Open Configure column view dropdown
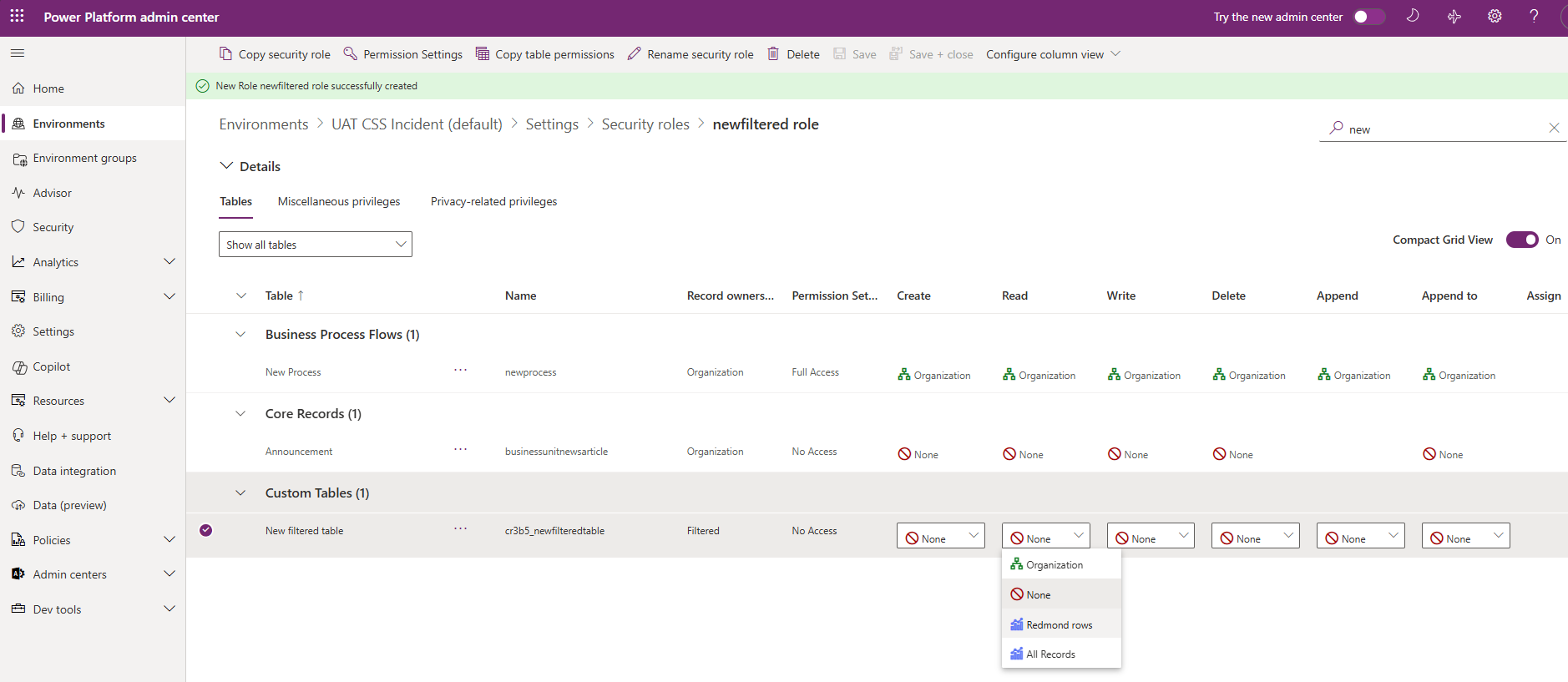Screen dimensions: 1568x682 1053,54
